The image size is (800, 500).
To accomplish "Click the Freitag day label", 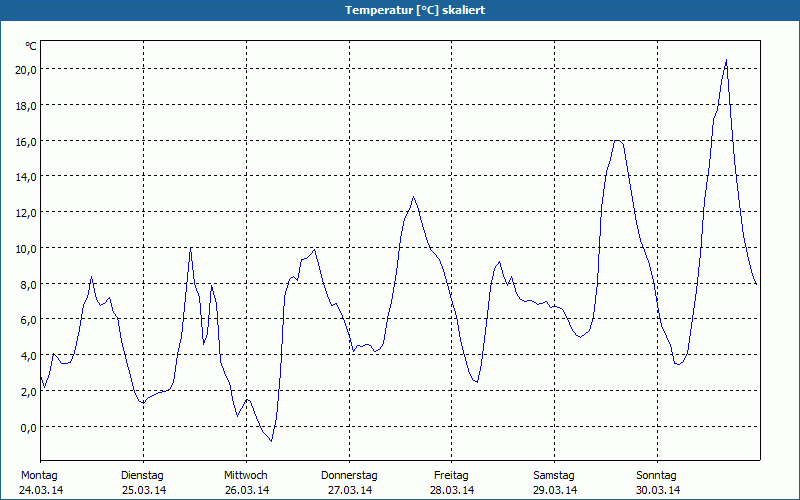I will (452, 476).
